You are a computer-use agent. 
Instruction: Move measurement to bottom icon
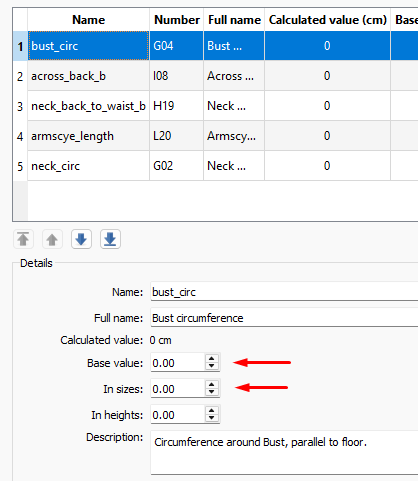tap(110, 239)
